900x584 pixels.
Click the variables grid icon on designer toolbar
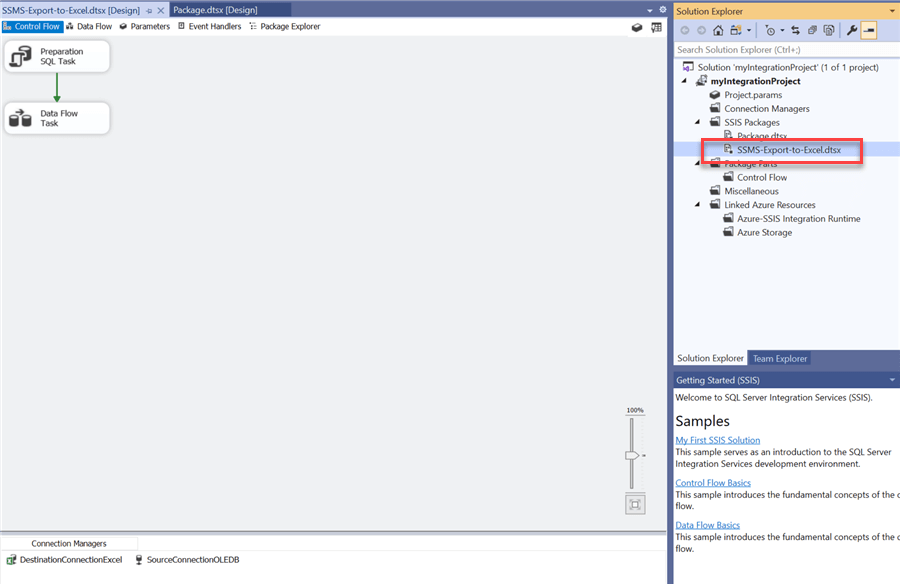(656, 28)
